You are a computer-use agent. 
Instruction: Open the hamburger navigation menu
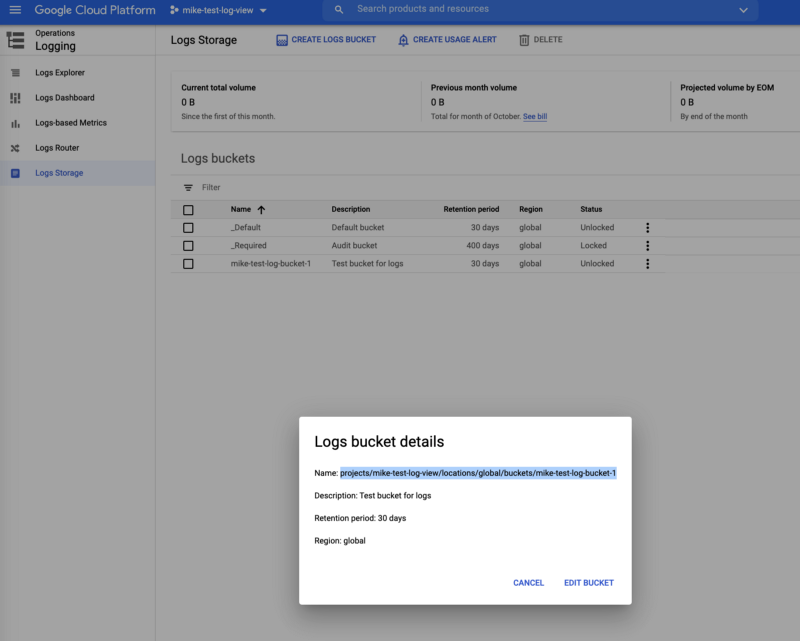click(15, 10)
